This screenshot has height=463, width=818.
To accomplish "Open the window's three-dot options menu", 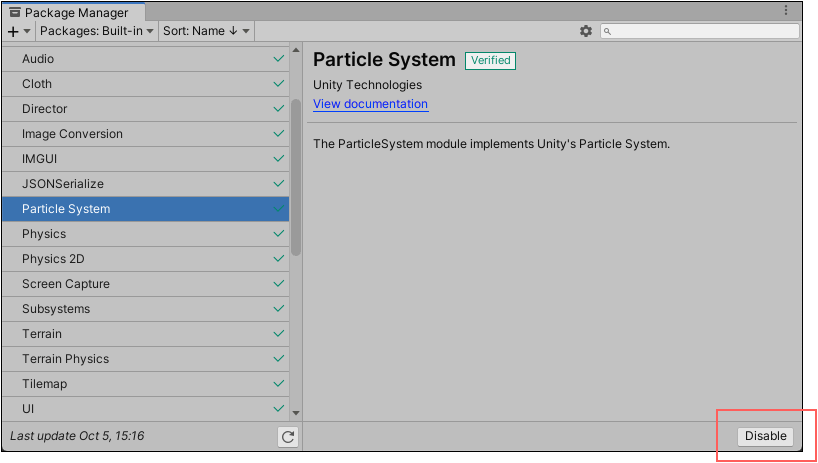I will point(789,11).
